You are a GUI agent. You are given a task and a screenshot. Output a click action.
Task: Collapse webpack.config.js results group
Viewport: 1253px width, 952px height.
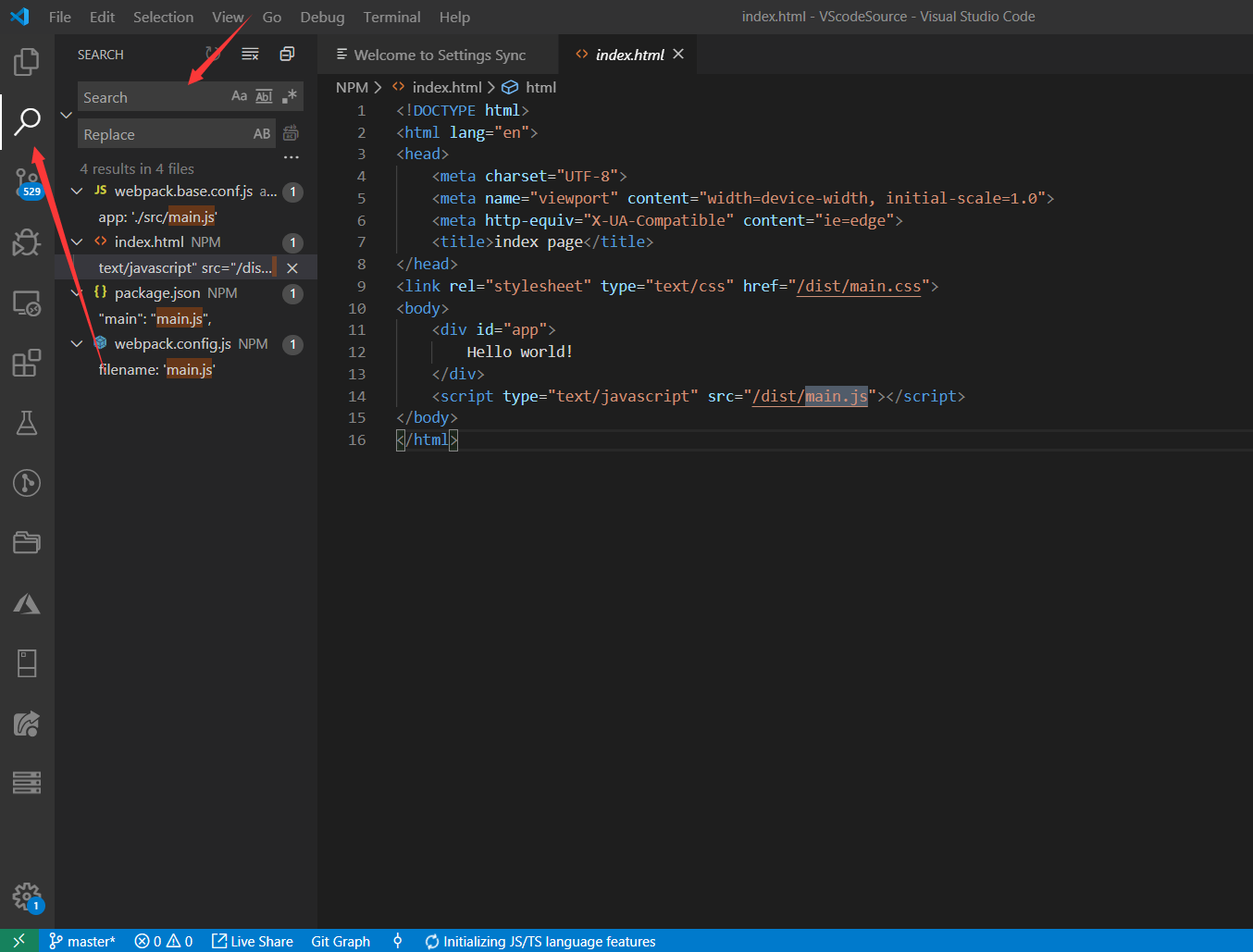(77, 344)
